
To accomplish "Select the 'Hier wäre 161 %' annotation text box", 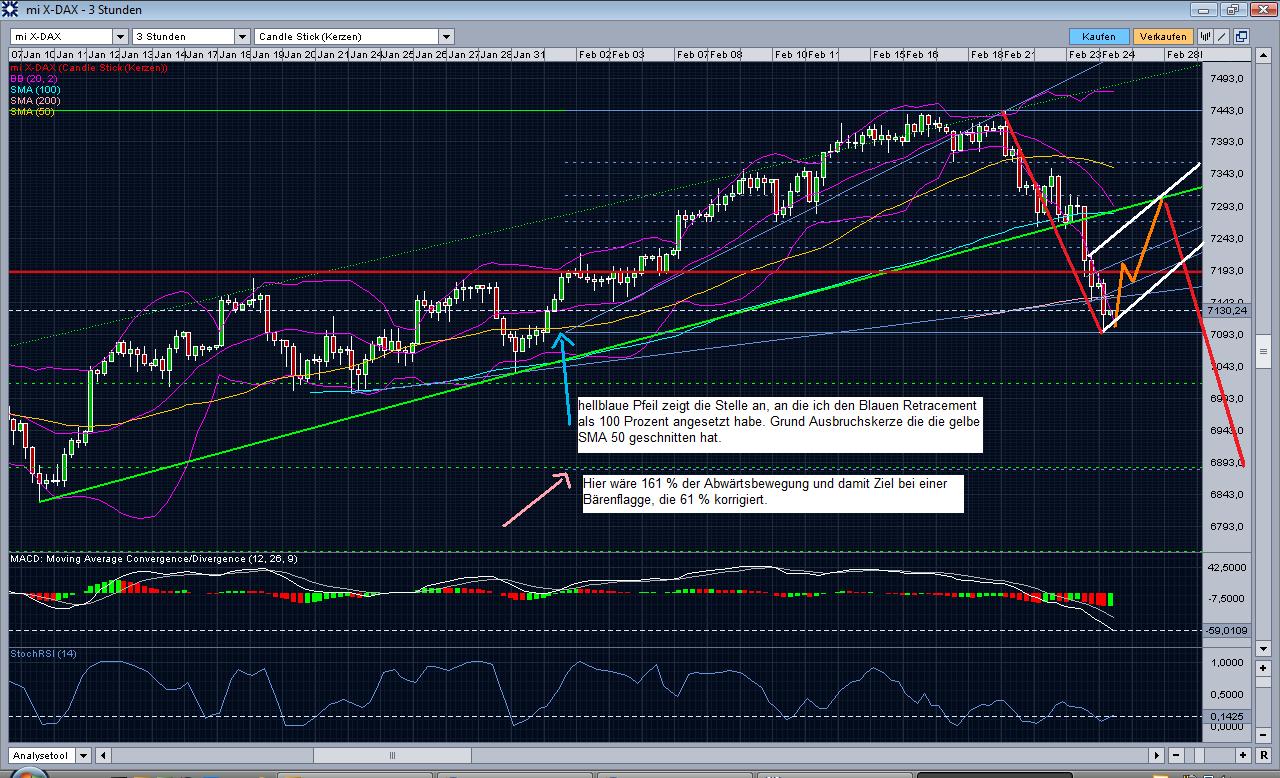I will click(772, 494).
